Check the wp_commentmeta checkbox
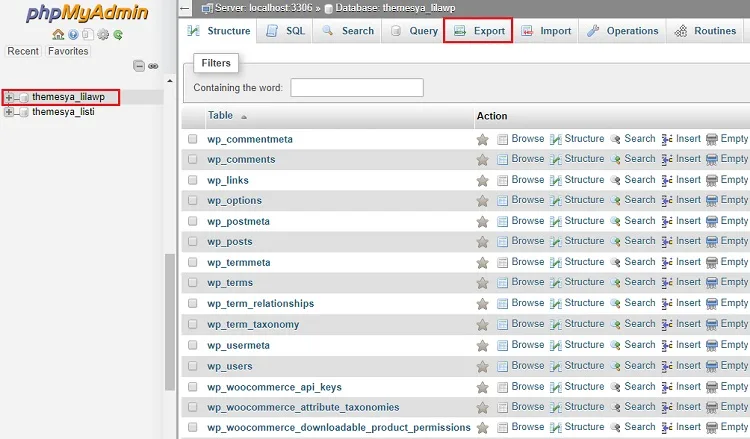Image resolution: width=750 pixels, height=439 pixels. point(193,139)
